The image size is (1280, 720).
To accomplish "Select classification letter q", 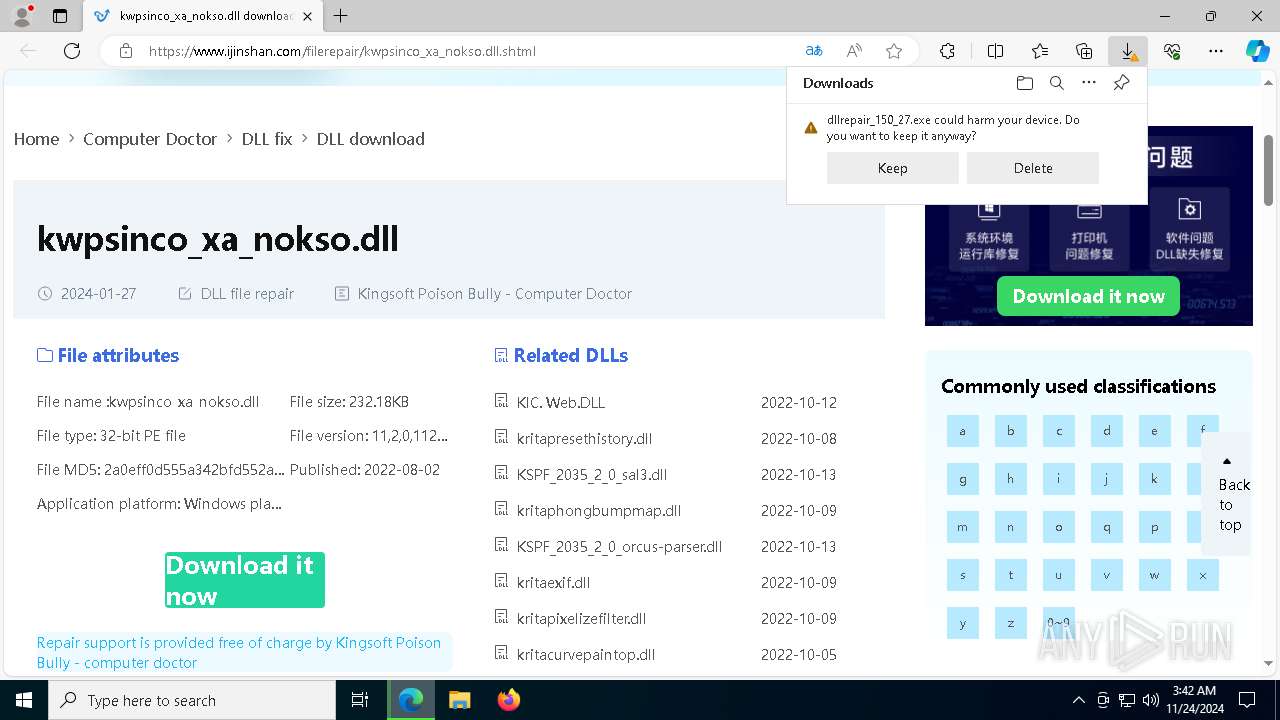I will point(1107,527).
